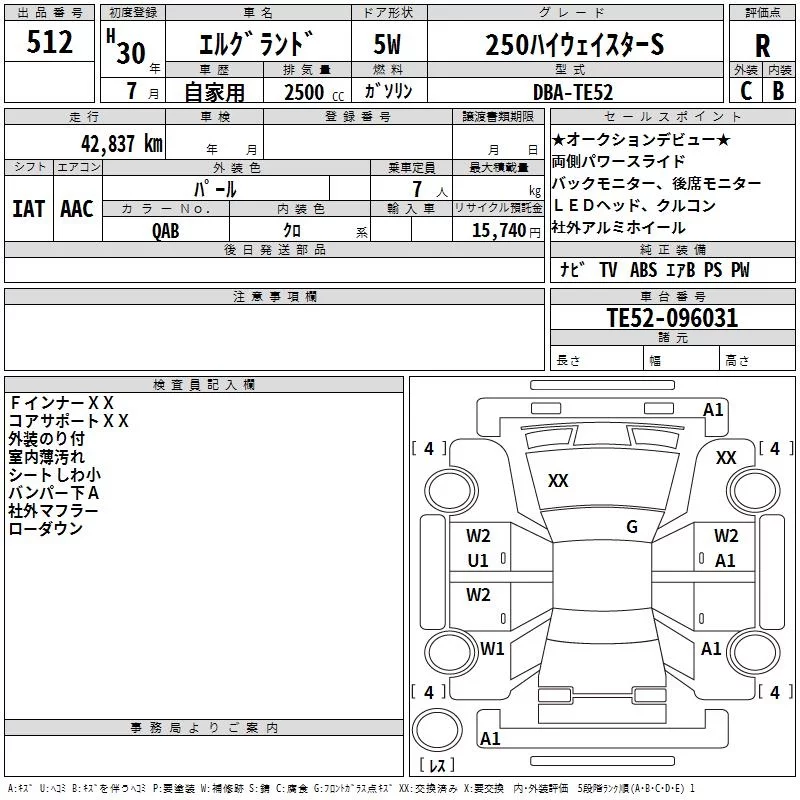Screen dimensions: 800x800
Task: Click the inspector note 室内薄汚れ
Action: (46, 456)
